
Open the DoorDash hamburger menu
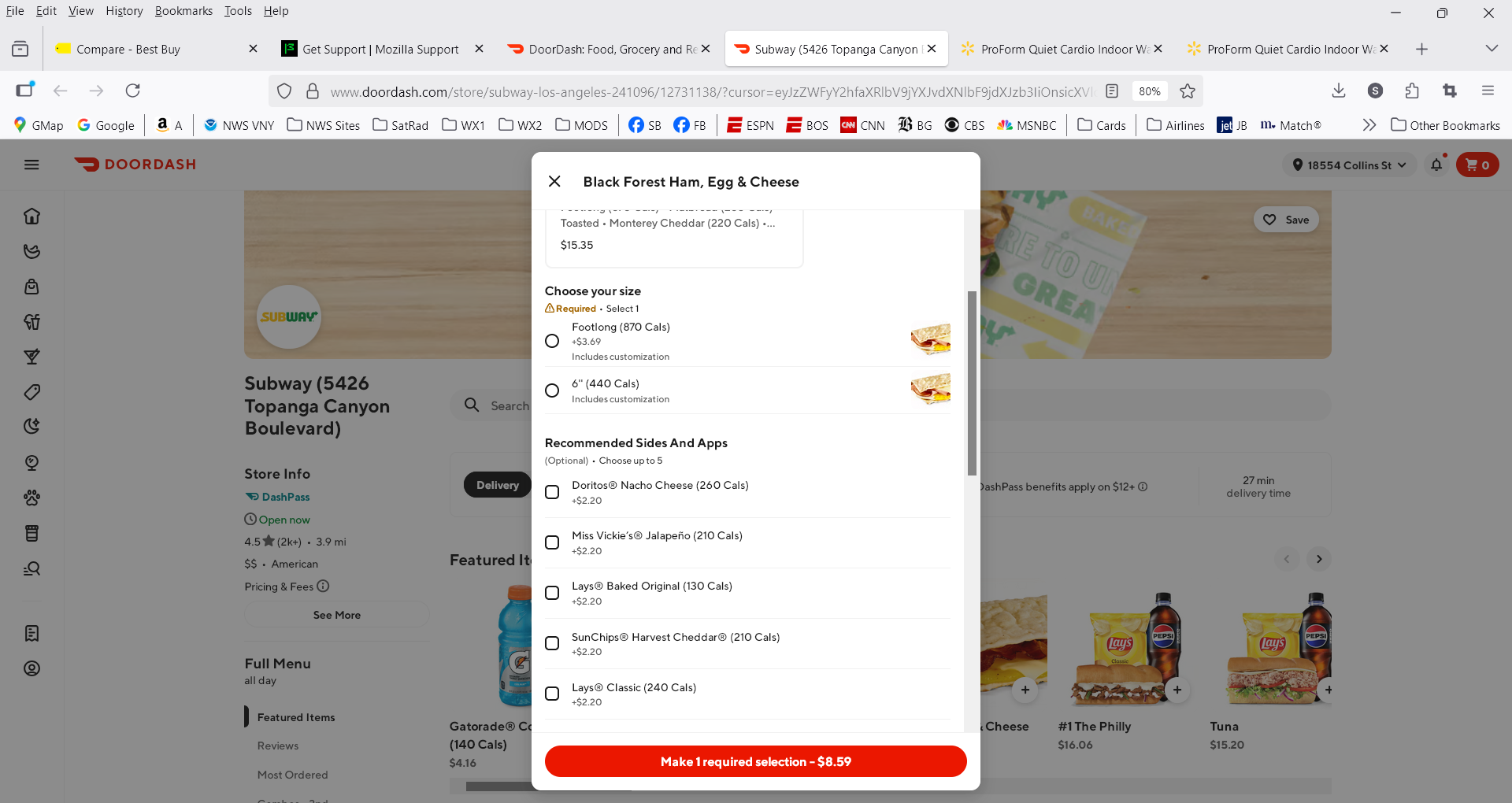31,165
